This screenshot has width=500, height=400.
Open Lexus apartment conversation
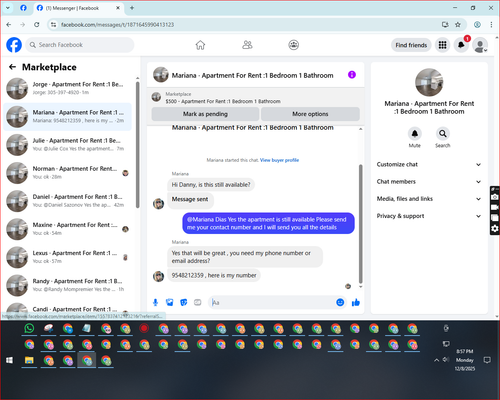68,257
